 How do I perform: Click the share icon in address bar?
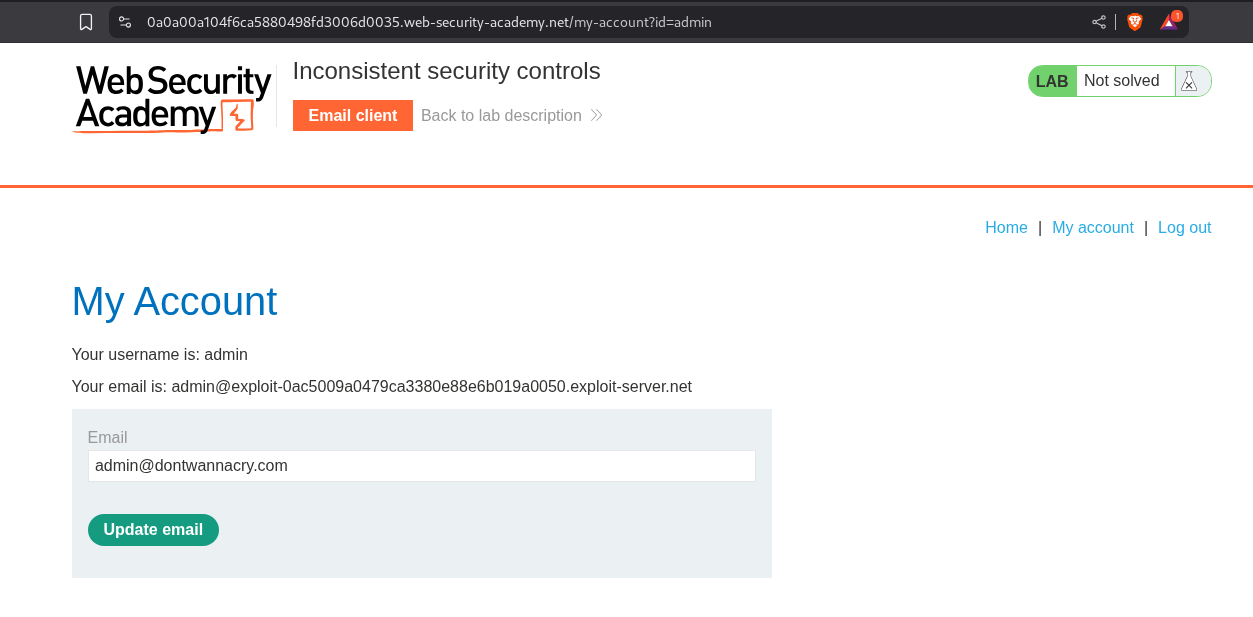tap(1099, 22)
